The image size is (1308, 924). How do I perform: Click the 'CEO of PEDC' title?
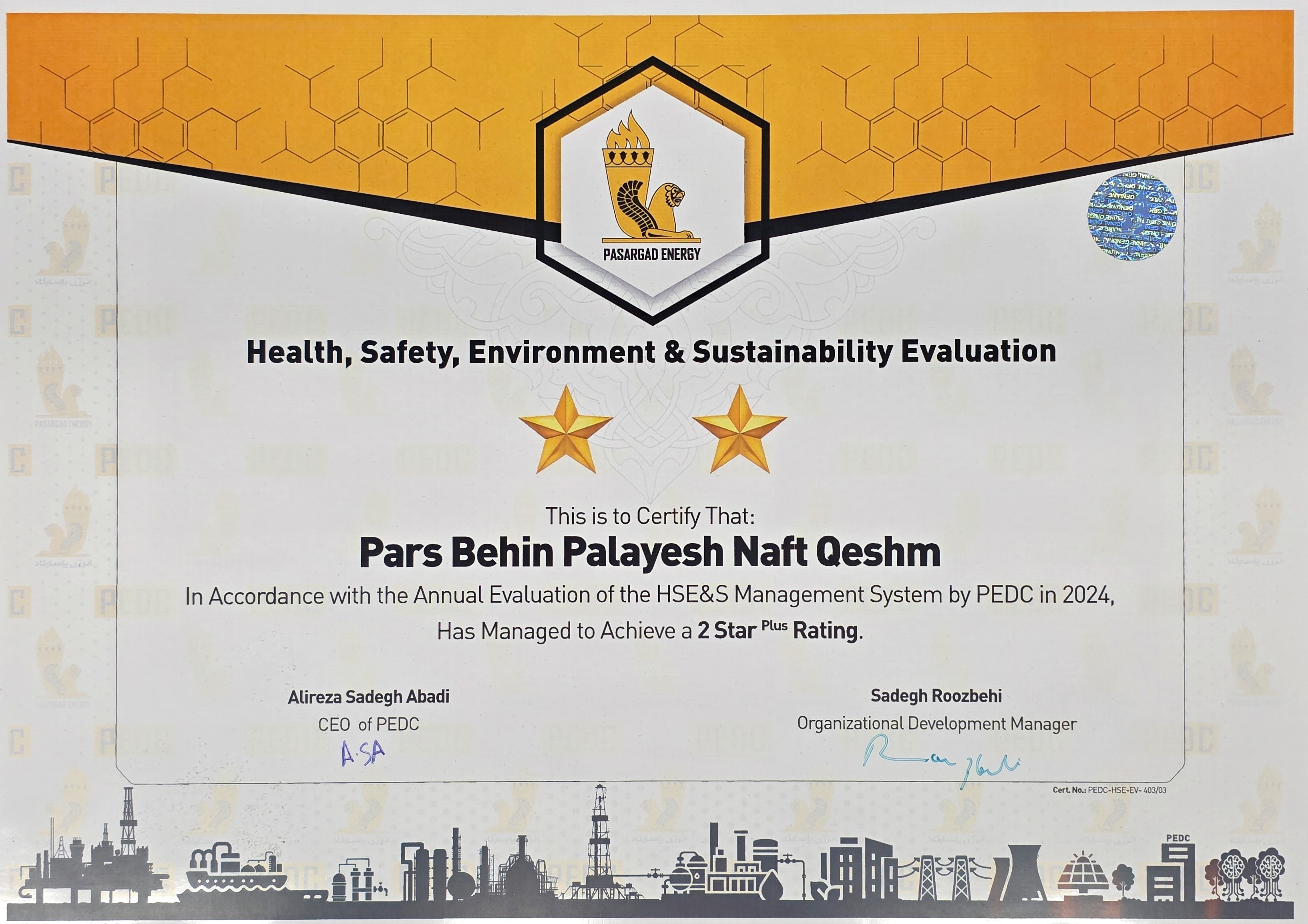click(x=369, y=725)
